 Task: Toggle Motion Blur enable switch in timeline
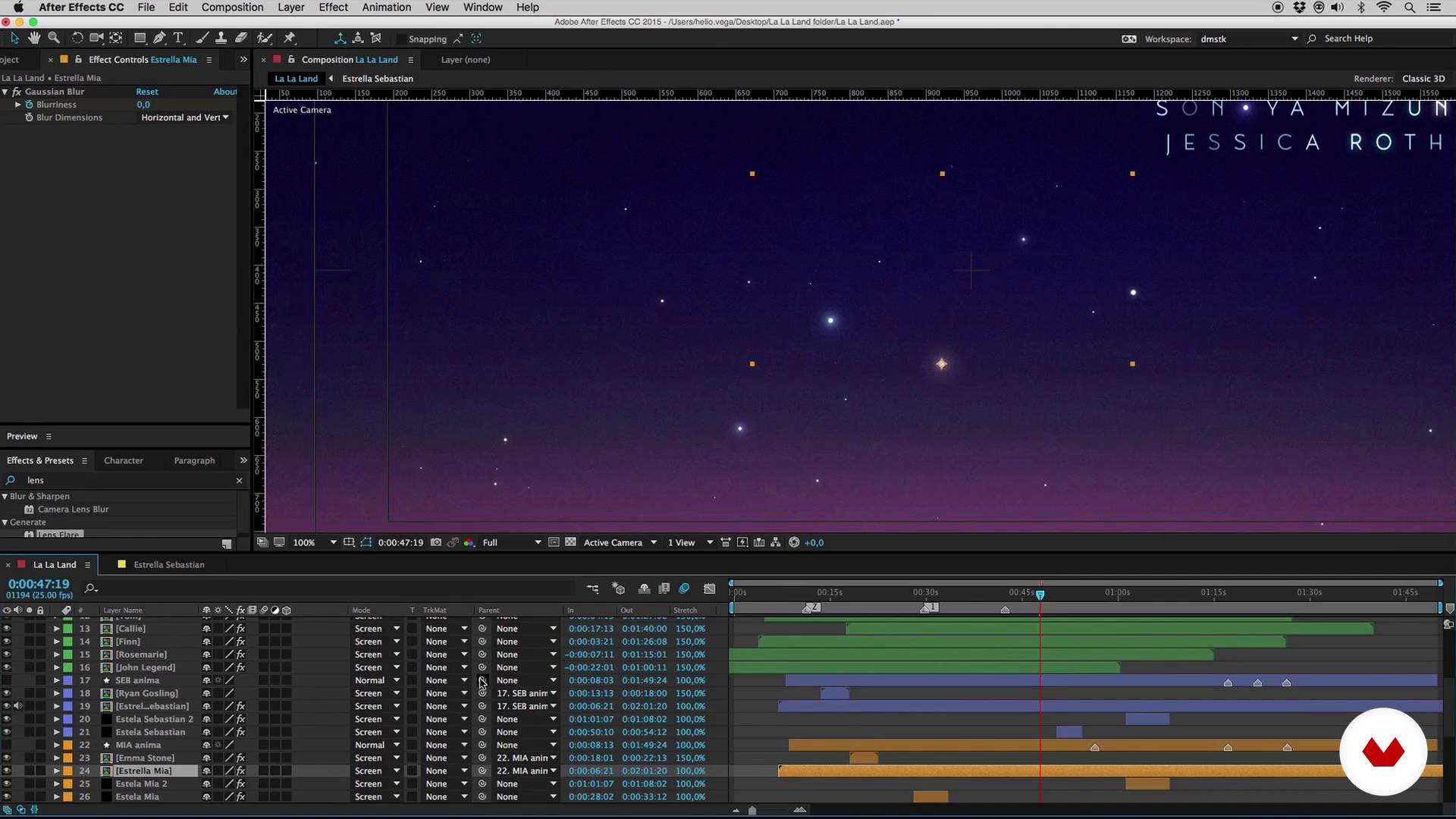click(x=684, y=588)
